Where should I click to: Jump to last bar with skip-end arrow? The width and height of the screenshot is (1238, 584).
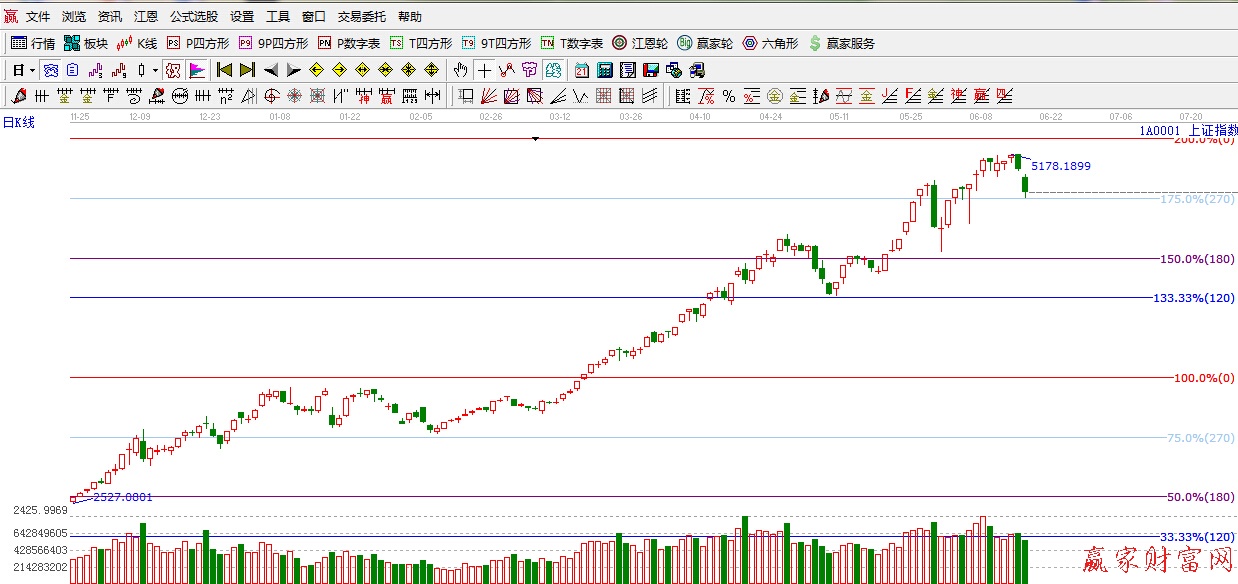tap(247, 70)
